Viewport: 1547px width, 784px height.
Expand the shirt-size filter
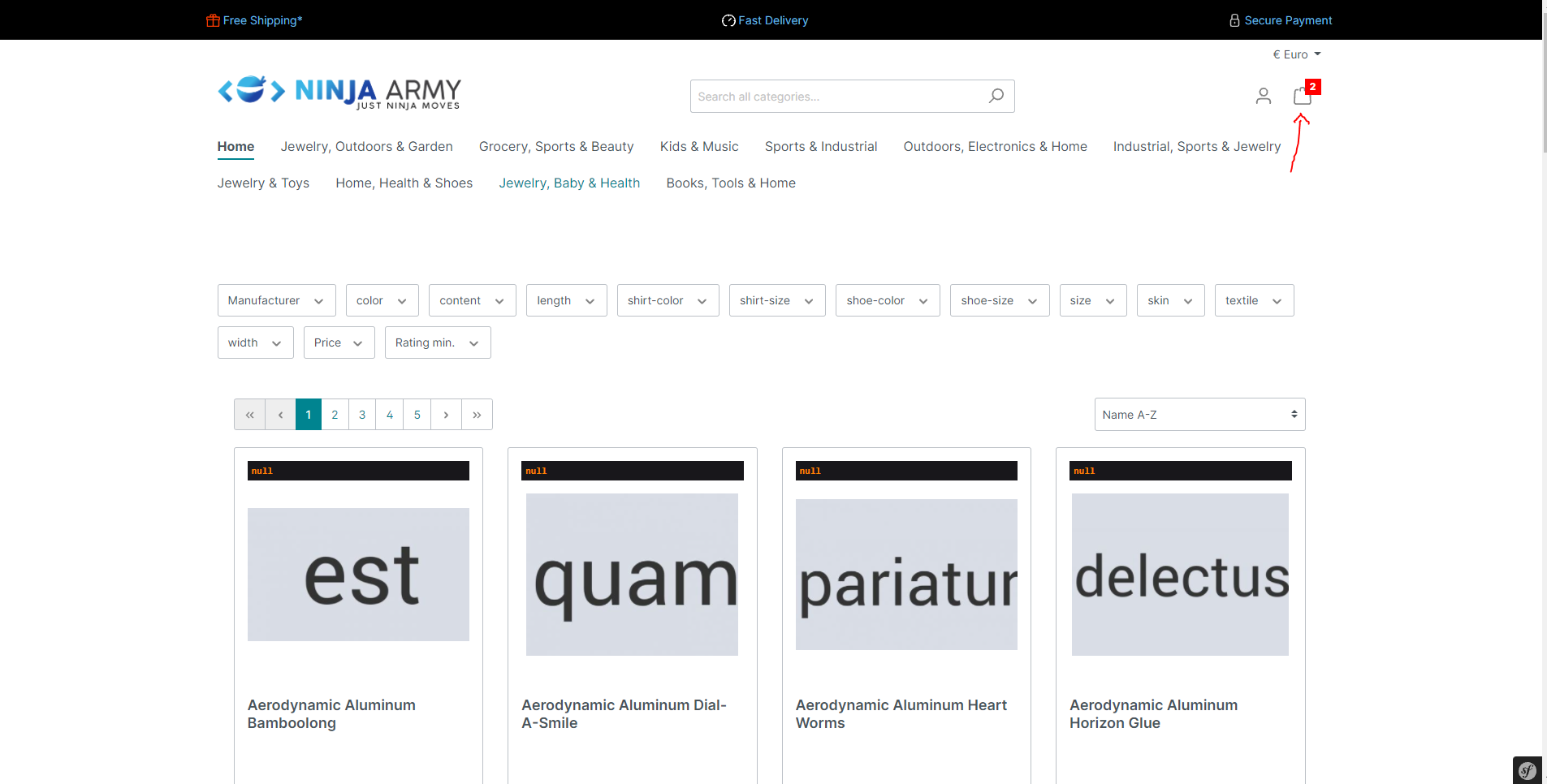(777, 300)
